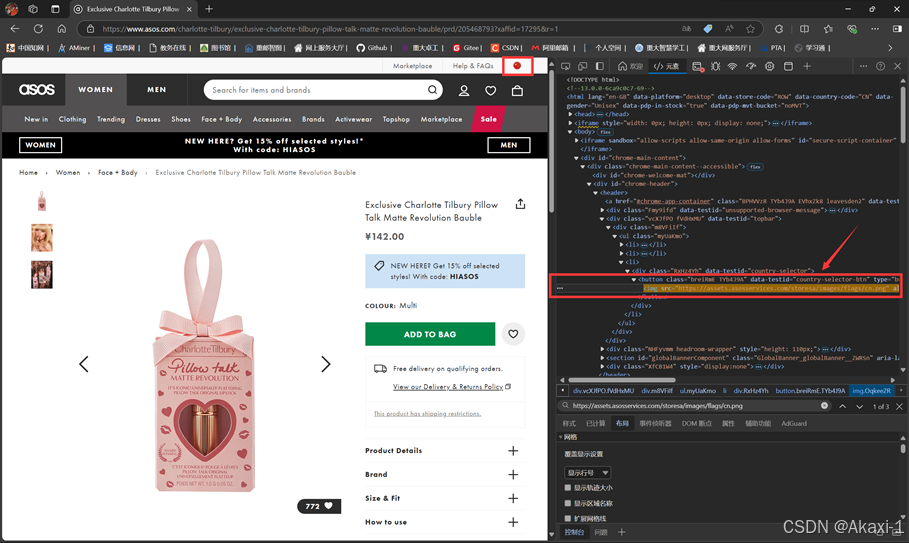Toggle DevTools inspect element picker icon
The height and width of the screenshot is (543, 909).
click(x=566, y=66)
